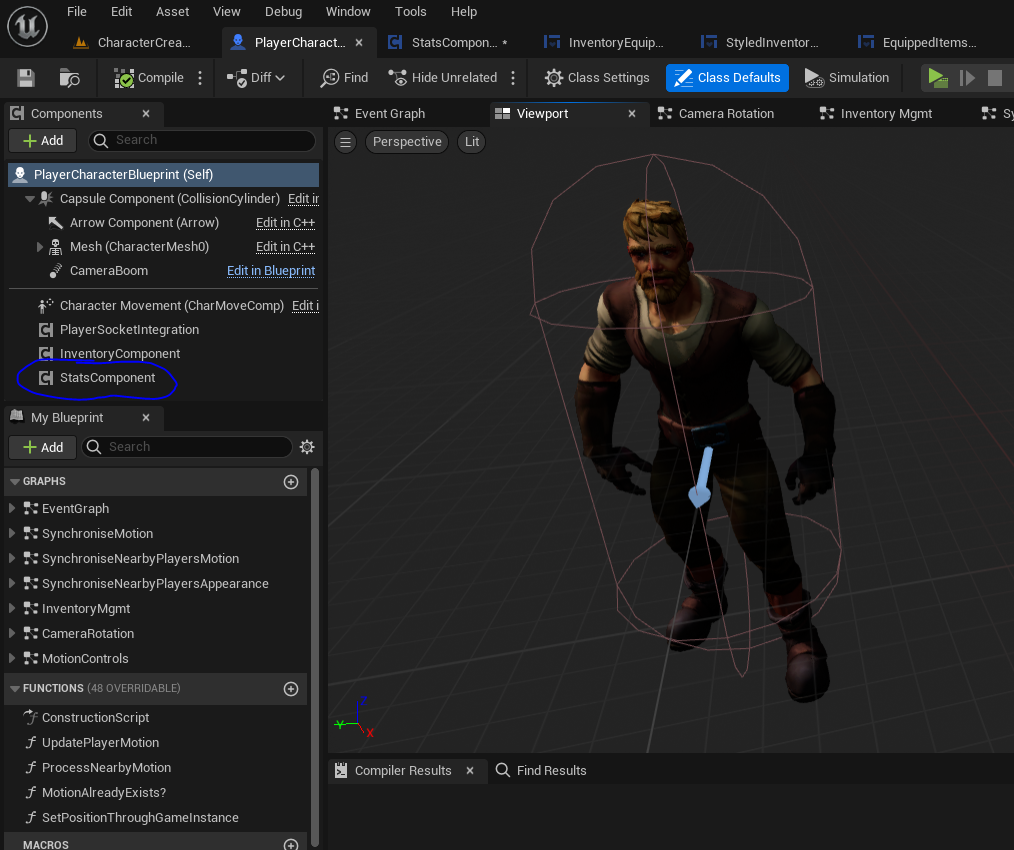Image resolution: width=1014 pixels, height=850 pixels.
Task: Open the File menu
Action: (76, 12)
